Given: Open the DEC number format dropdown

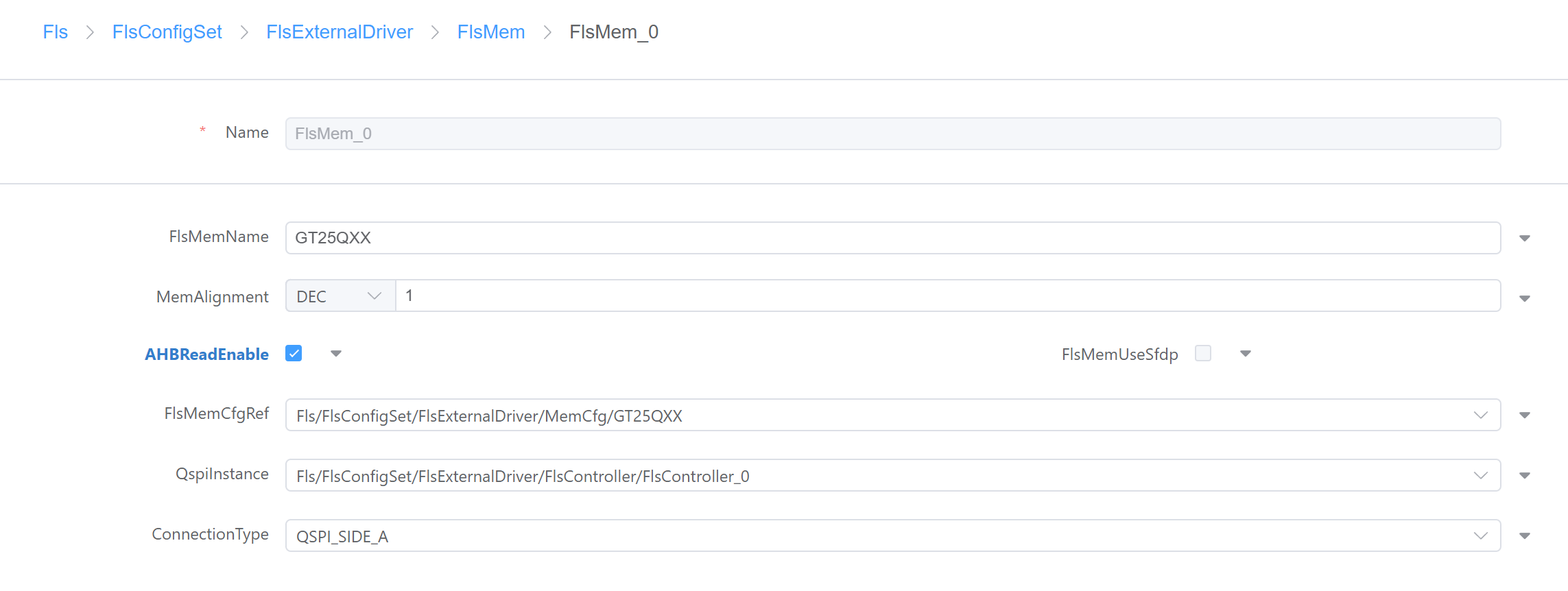Looking at the screenshot, I should [x=340, y=296].
